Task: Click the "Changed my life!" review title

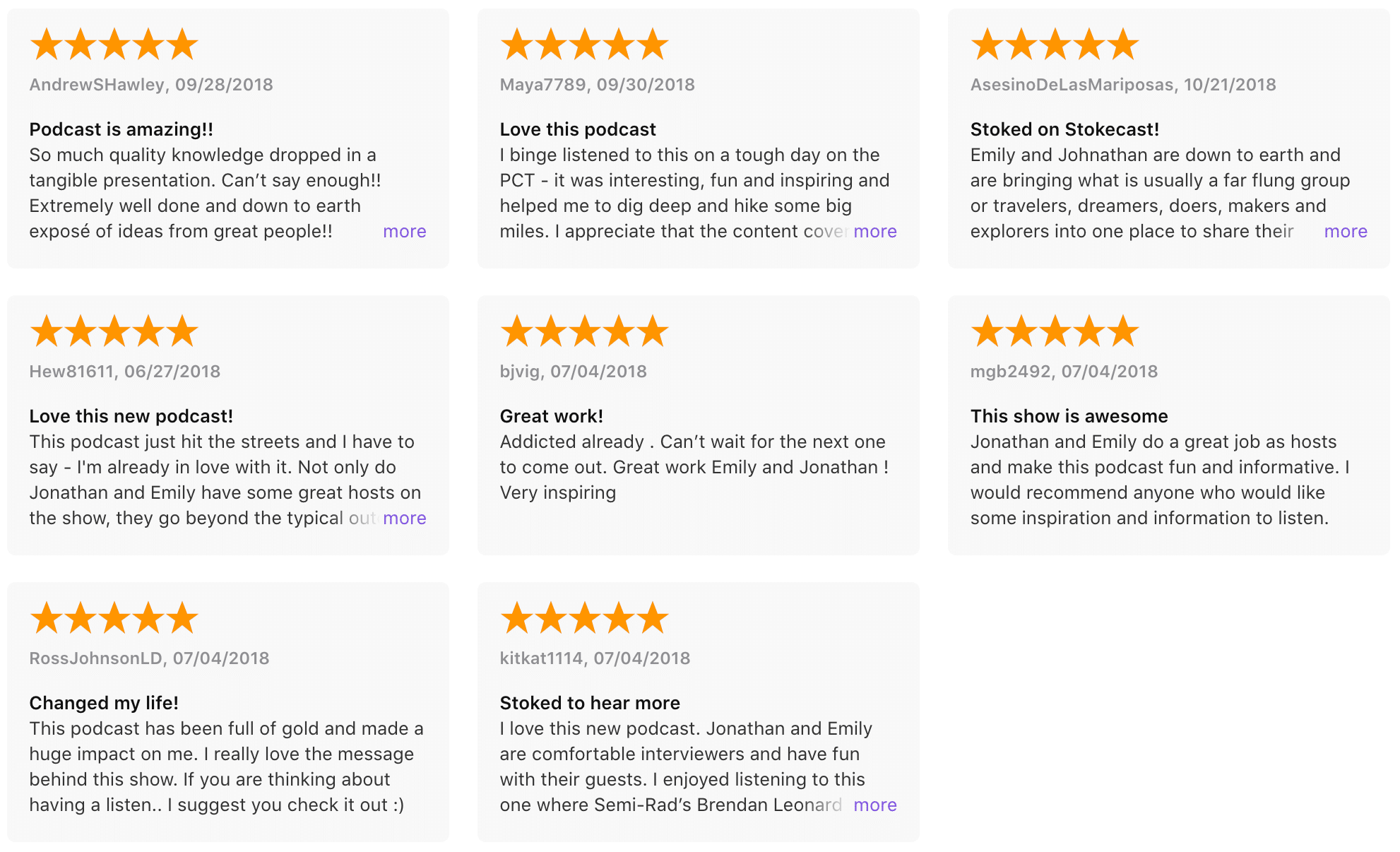Action: (104, 703)
